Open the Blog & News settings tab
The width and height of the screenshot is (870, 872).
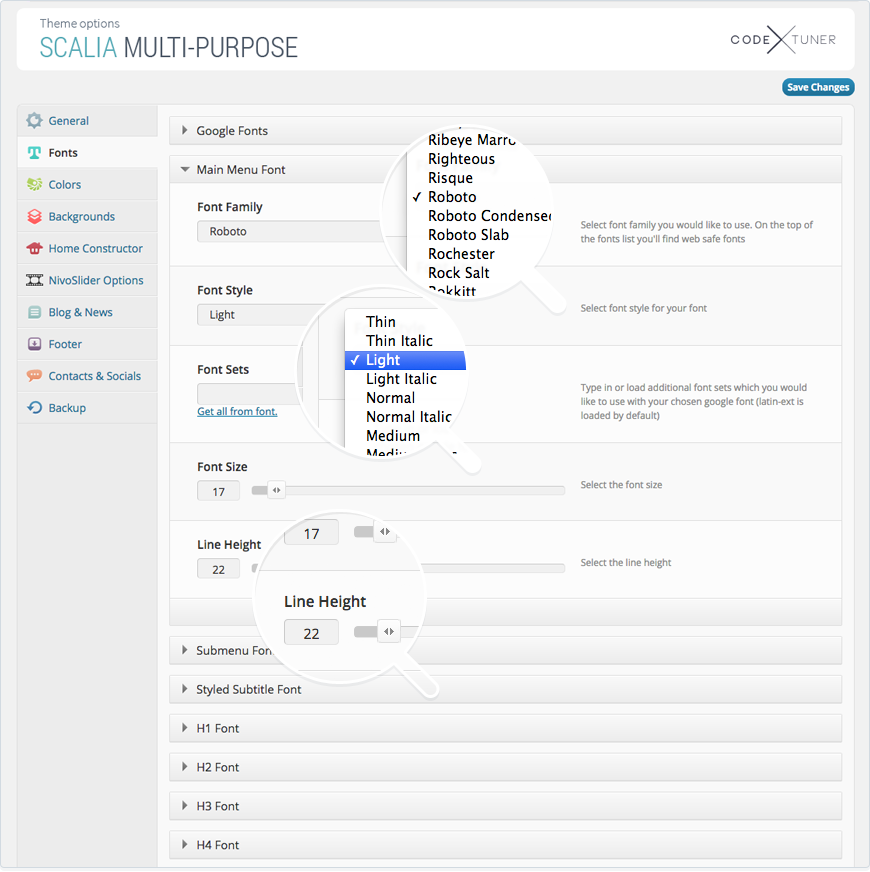(x=80, y=313)
